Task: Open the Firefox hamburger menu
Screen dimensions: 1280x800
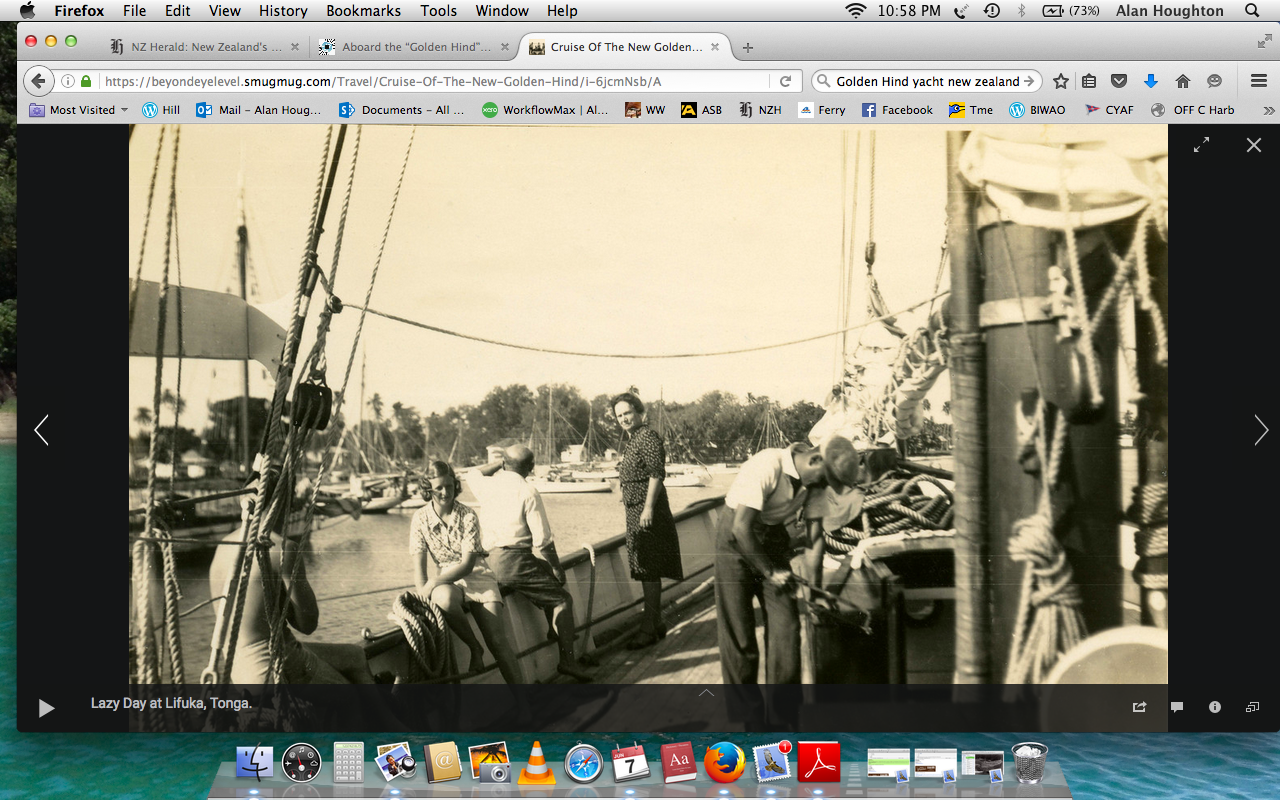Action: point(1259,81)
